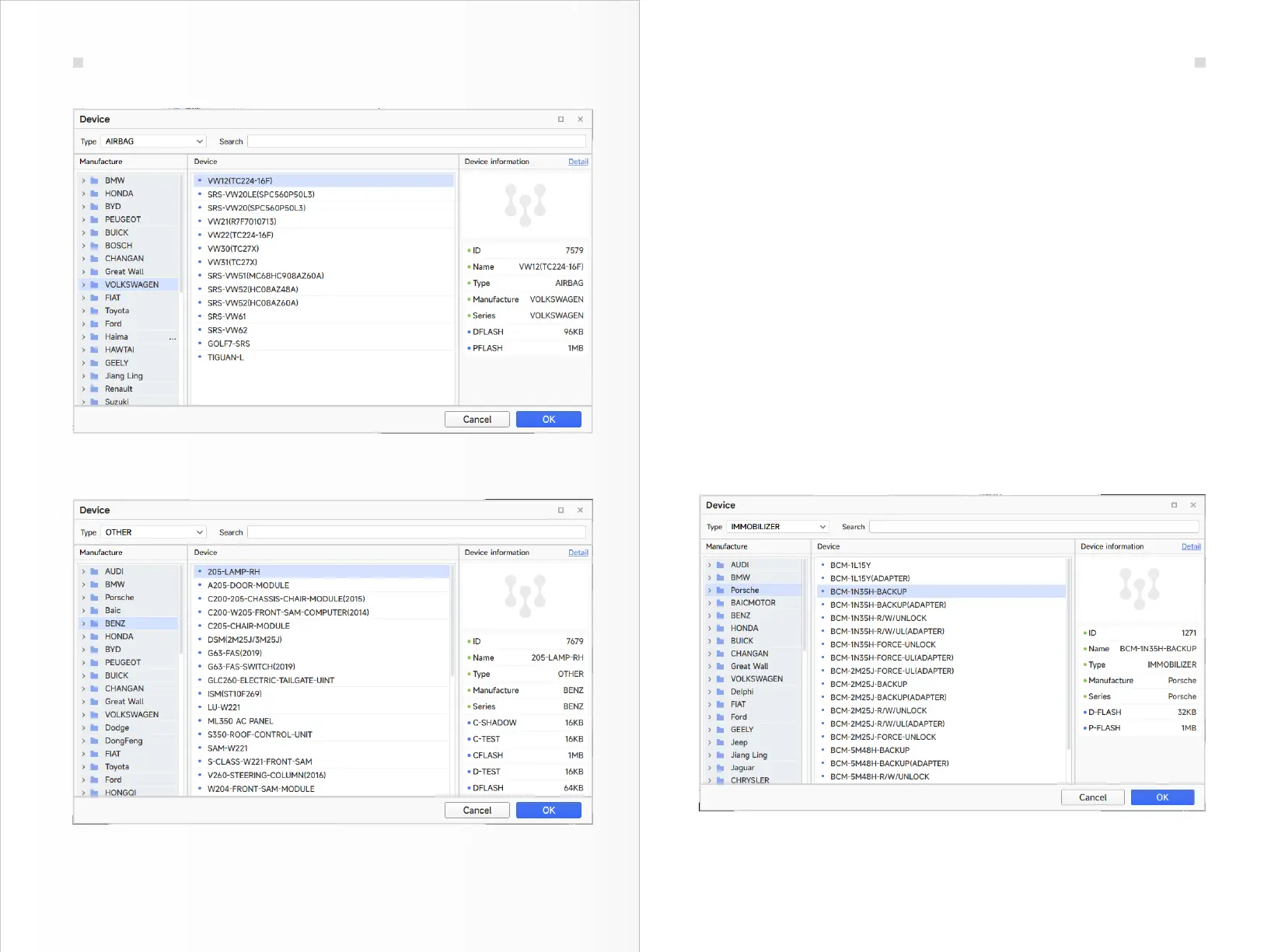This screenshot has height=952, width=1278.
Task: Select device BCM-2M25J-BACKUP
Action: point(941,684)
